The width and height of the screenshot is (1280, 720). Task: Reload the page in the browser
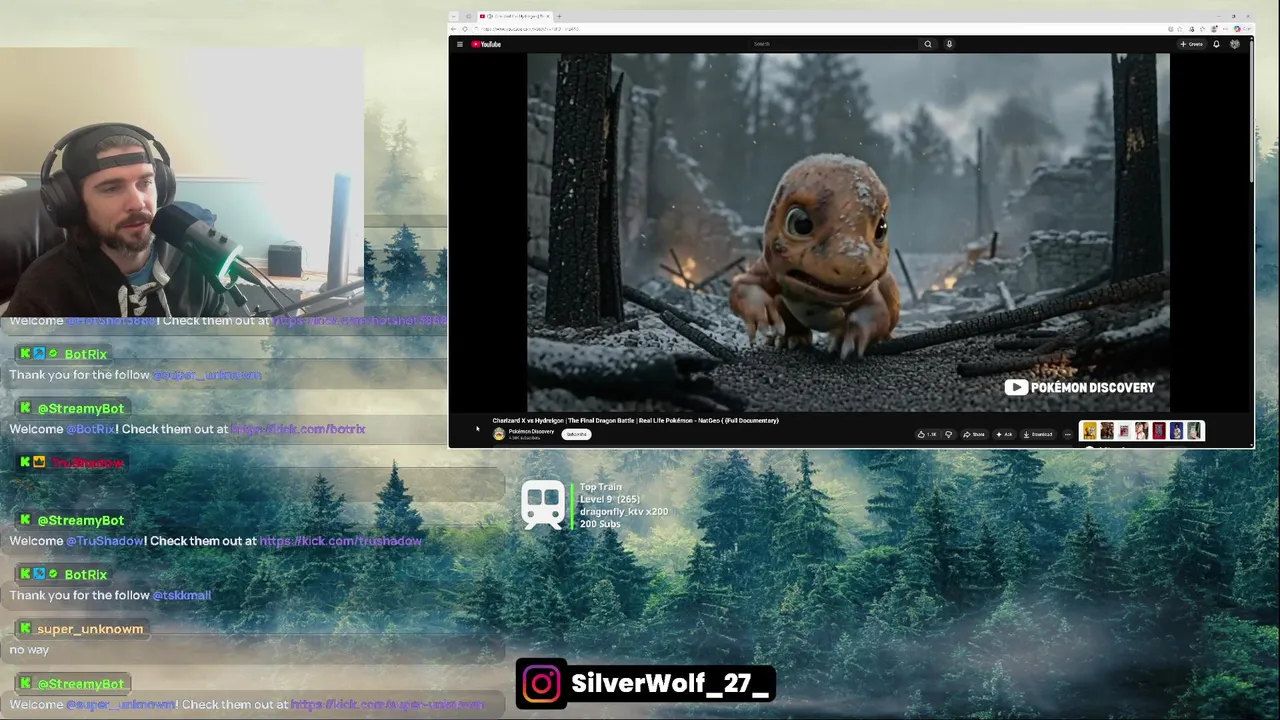pyautogui.click(x=465, y=29)
